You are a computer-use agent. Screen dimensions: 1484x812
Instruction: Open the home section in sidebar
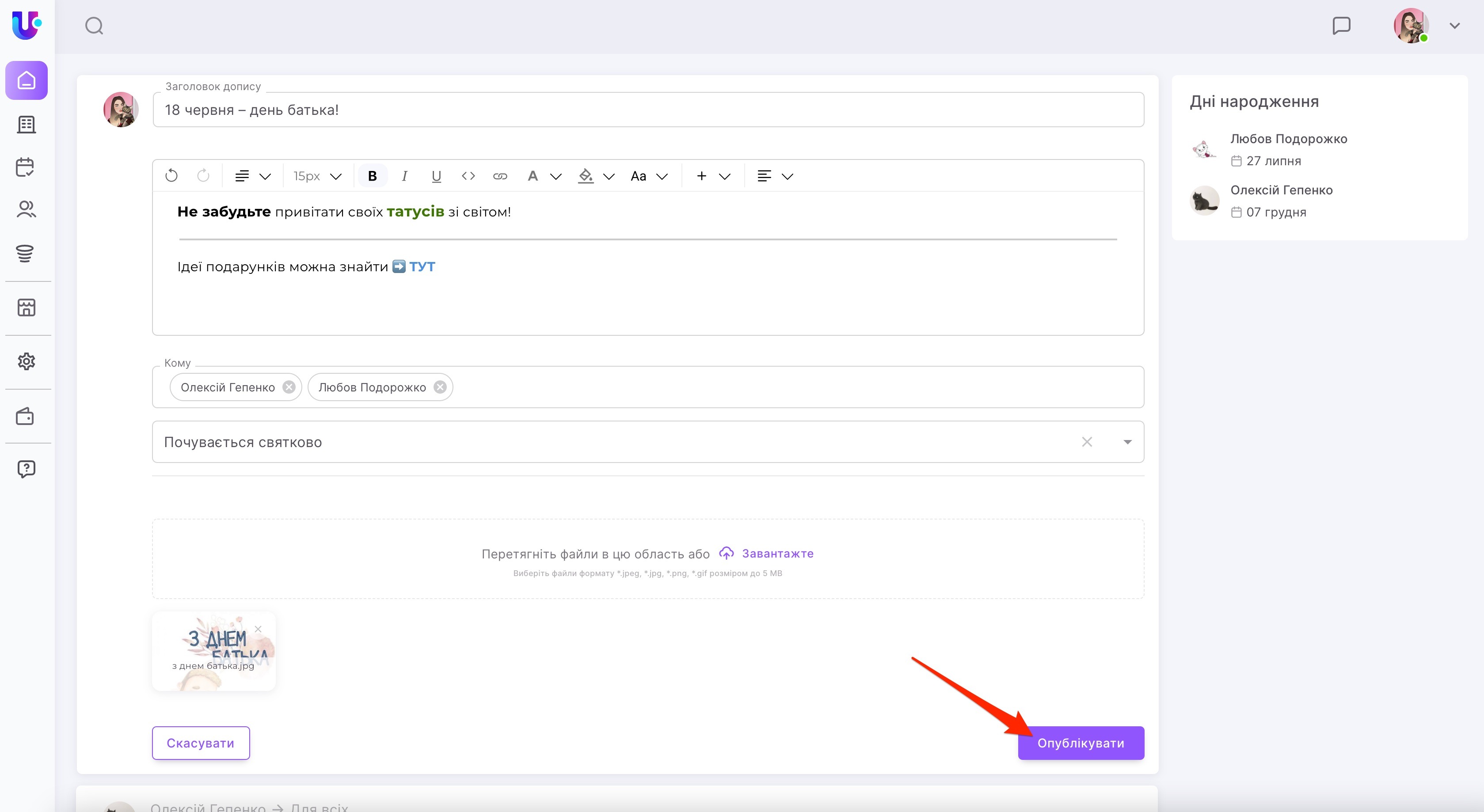click(27, 80)
